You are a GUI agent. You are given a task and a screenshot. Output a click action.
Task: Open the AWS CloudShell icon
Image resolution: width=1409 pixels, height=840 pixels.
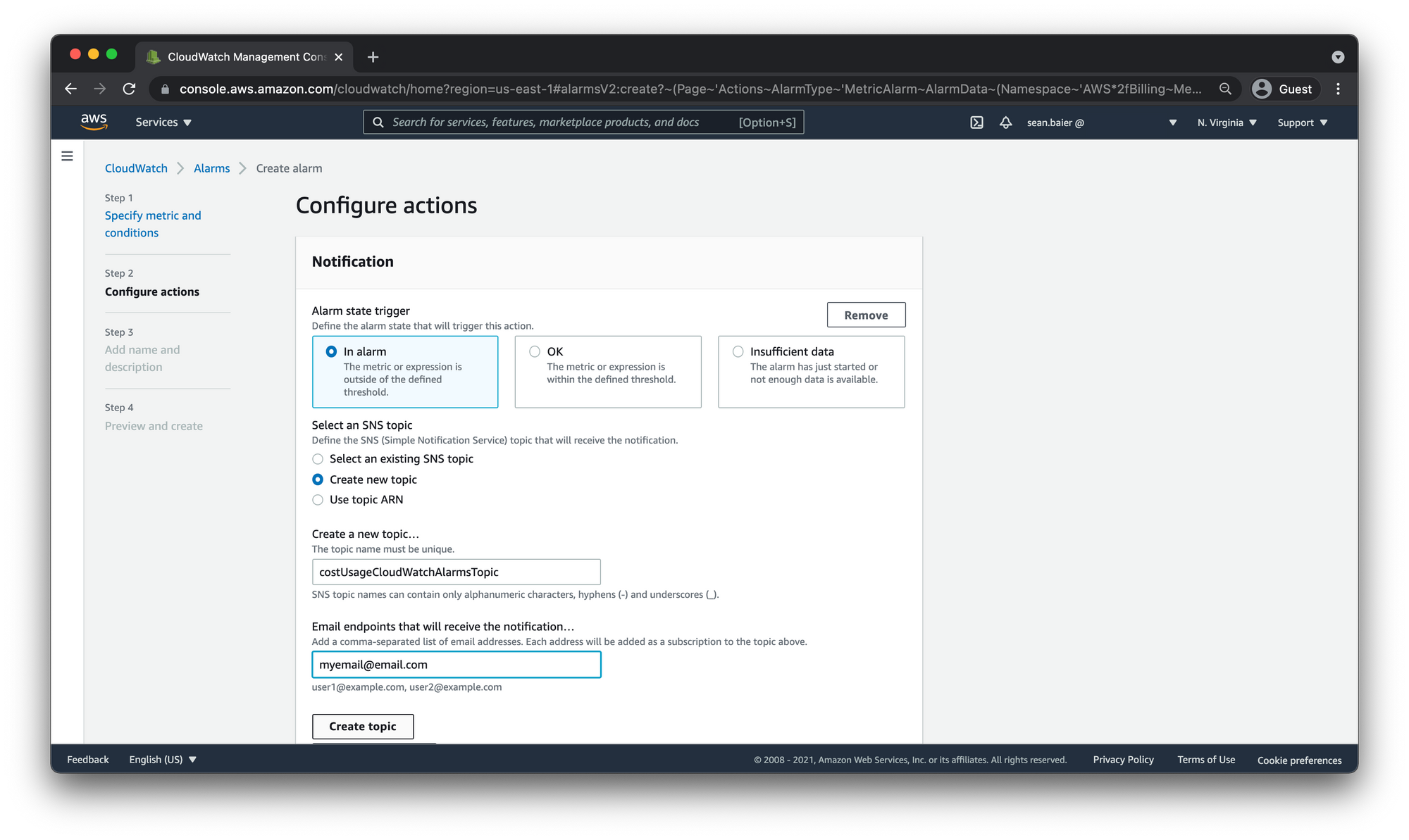pyautogui.click(x=976, y=123)
